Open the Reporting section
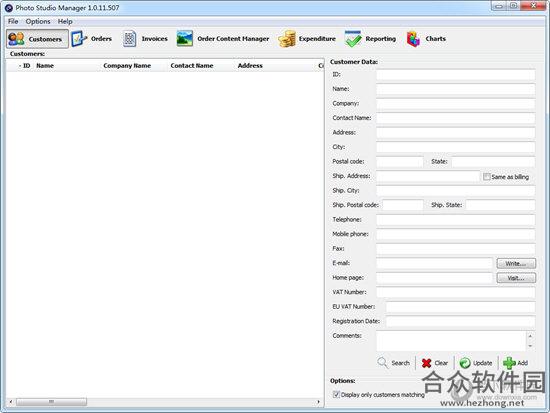The height and width of the screenshot is (413, 550). pos(370,39)
